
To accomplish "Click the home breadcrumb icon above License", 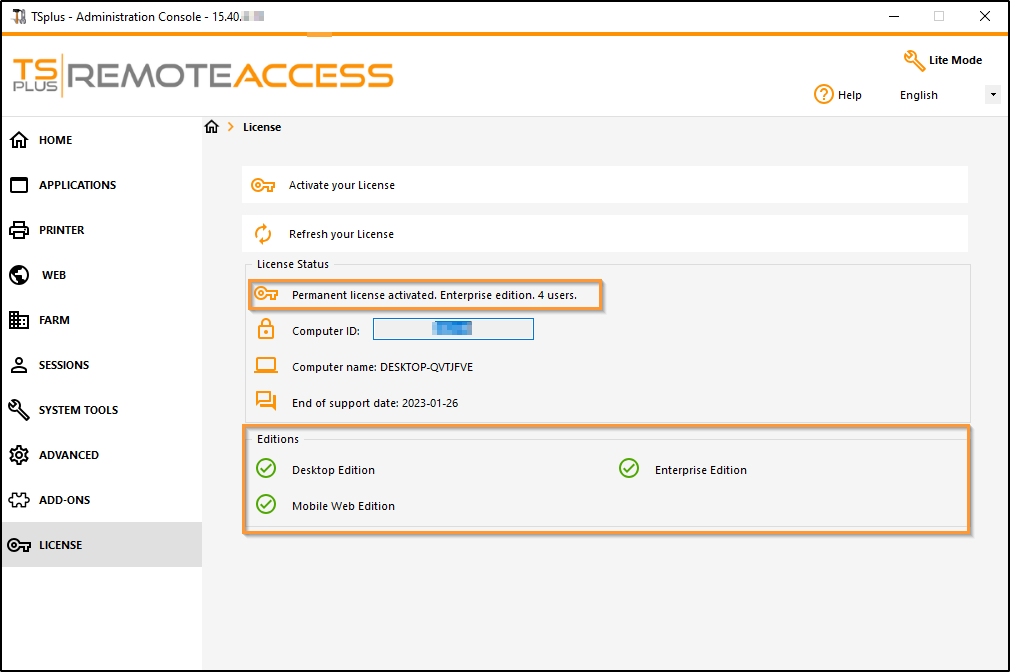I will 211,127.
